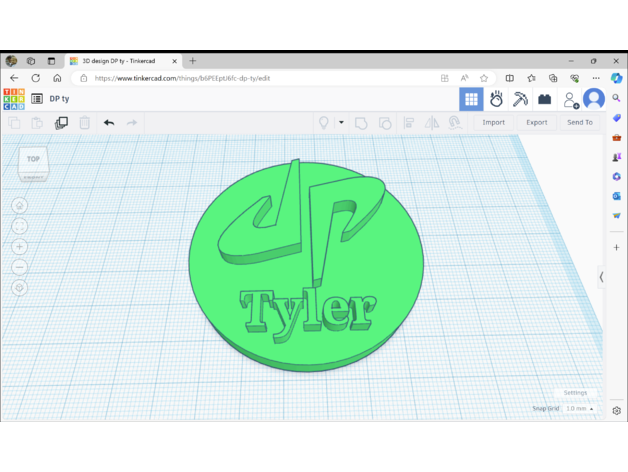Viewport: 628px width, 472px height.
Task: Click the Send To button
Action: tap(580, 122)
